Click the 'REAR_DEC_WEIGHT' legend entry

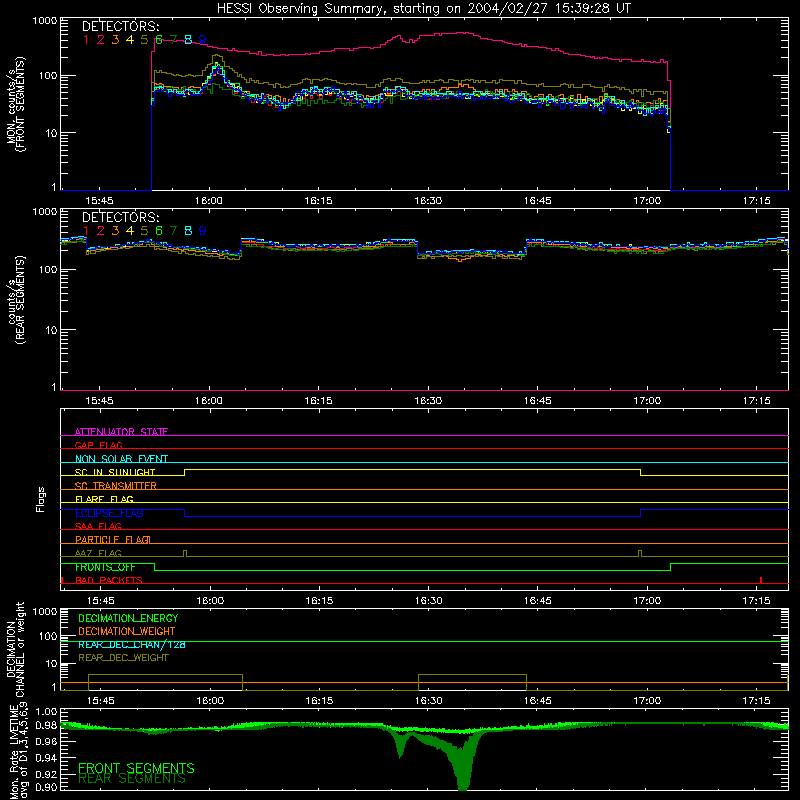tap(123, 658)
